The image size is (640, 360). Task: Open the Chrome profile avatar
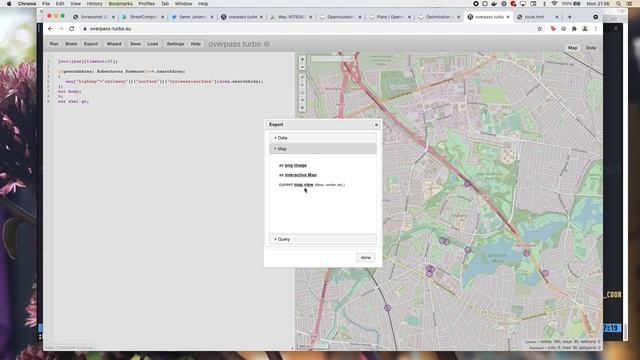585,29
